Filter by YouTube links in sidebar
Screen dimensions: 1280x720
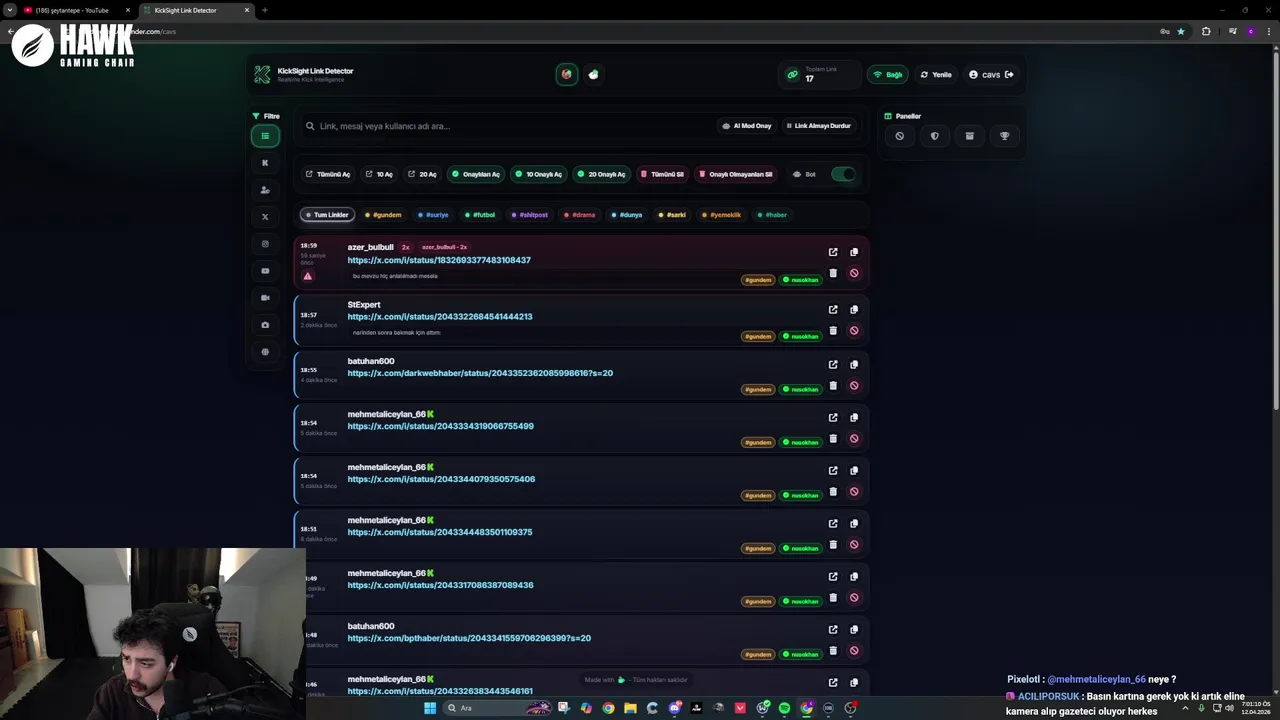click(265, 271)
